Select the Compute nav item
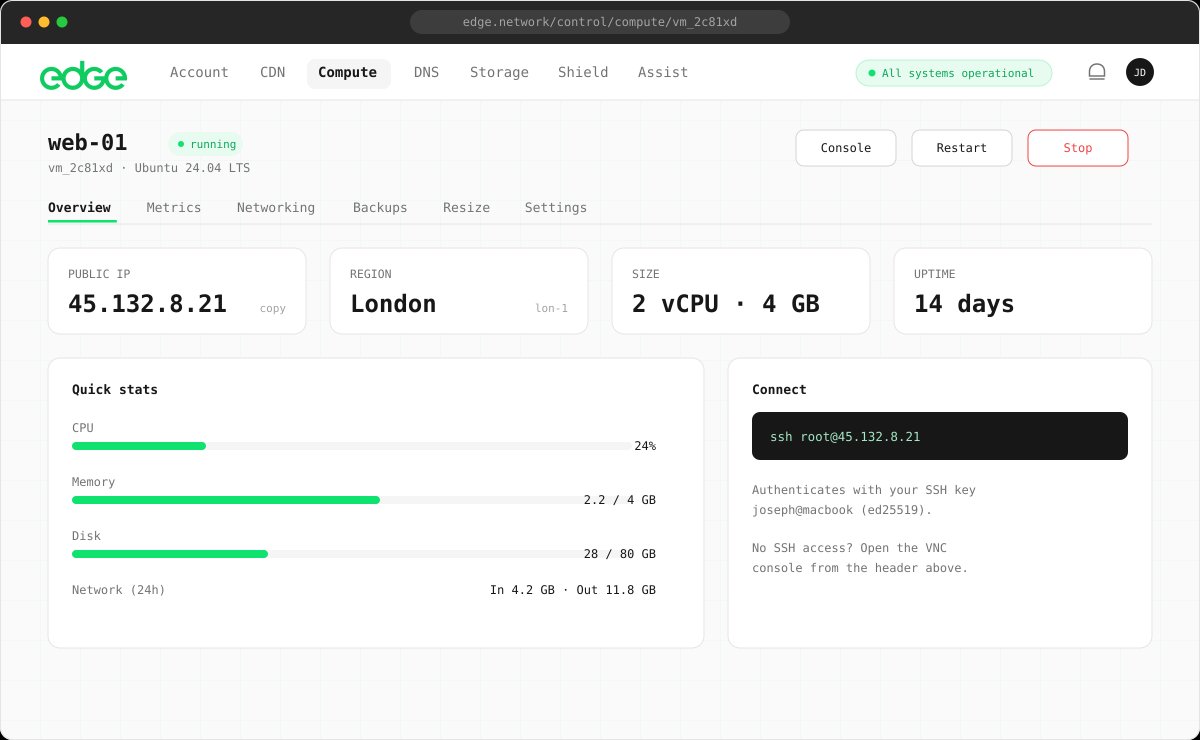This screenshot has height=740, width=1200. tap(348, 73)
